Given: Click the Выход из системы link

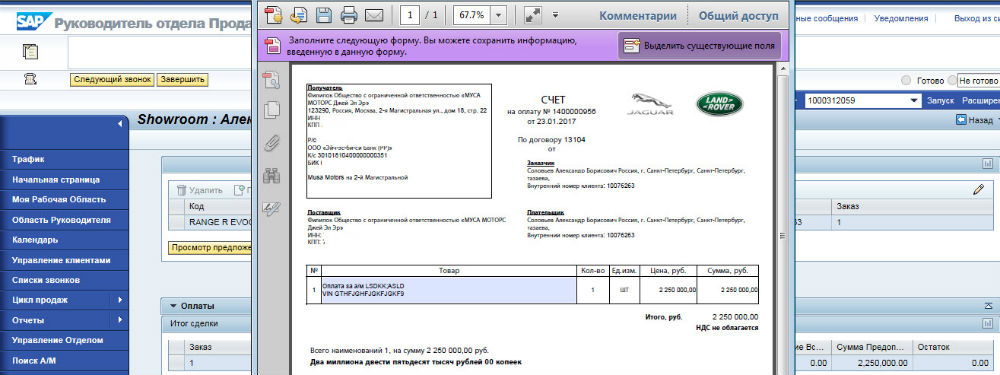Looking at the screenshot, I should [x=976, y=18].
